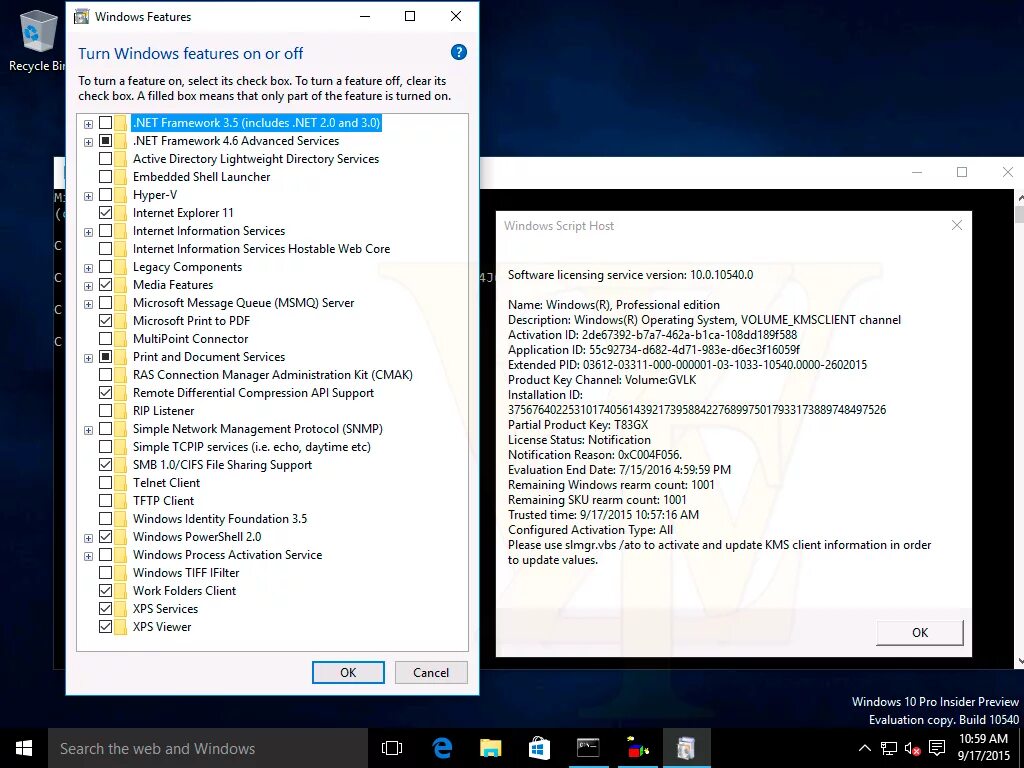Click the Command Prompt scrollbar down arrow
Viewport: 1024px width, 768px height.
coord(1020,662)
